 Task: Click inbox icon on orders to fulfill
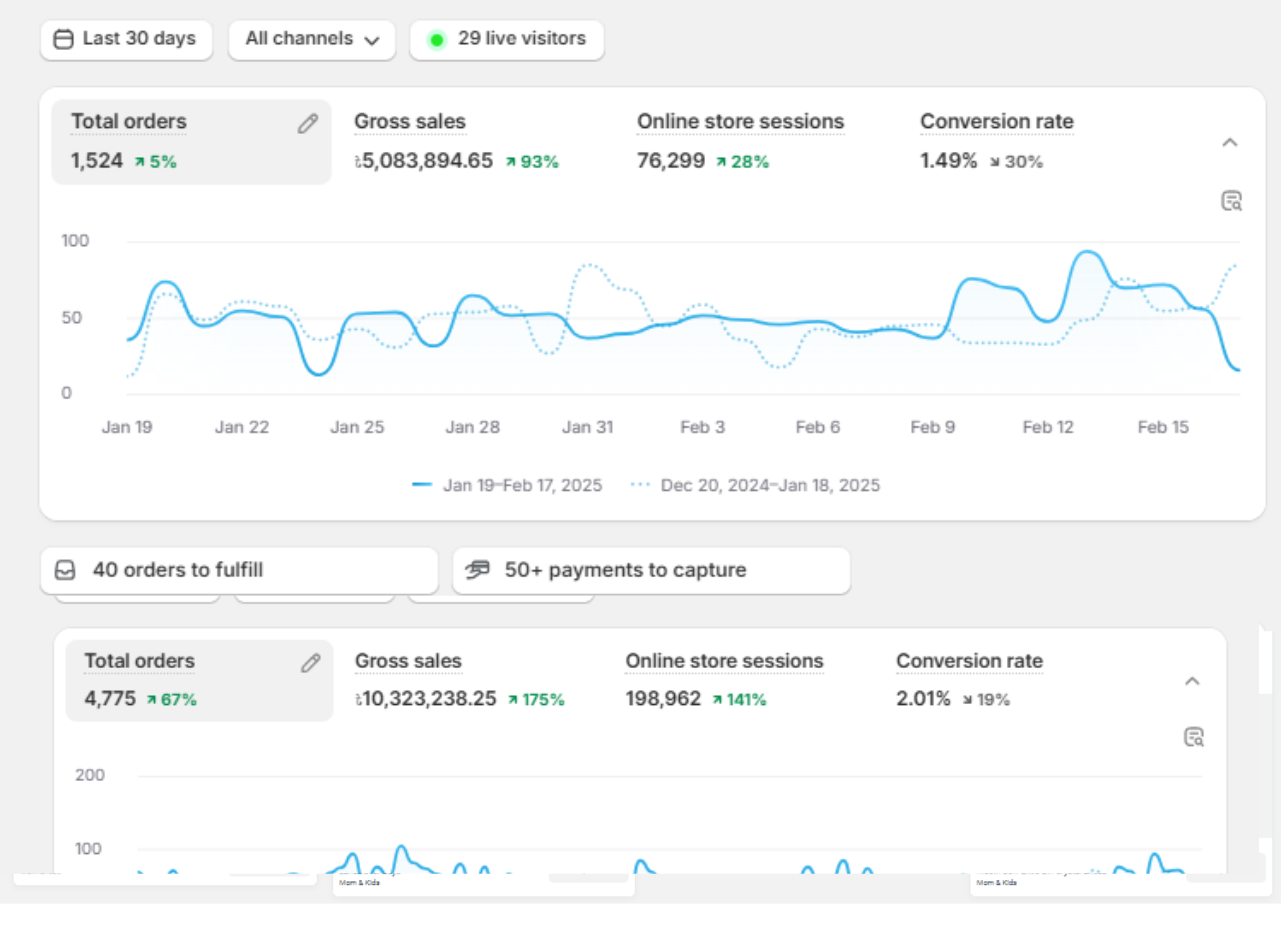click(x=65, y=570)
